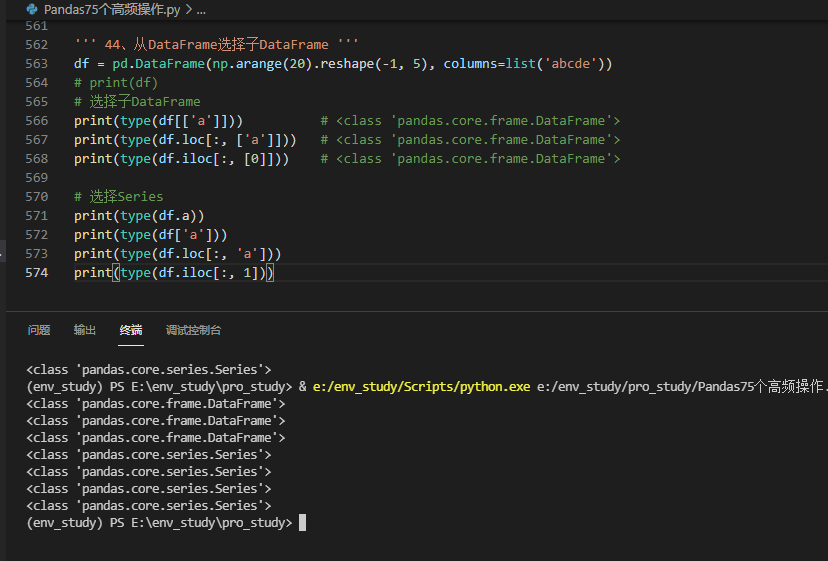Open the breadcrumb ellipsis symbol list
Image resolution: width=828 pixels, height=561 pixels.
pos(201,10)
